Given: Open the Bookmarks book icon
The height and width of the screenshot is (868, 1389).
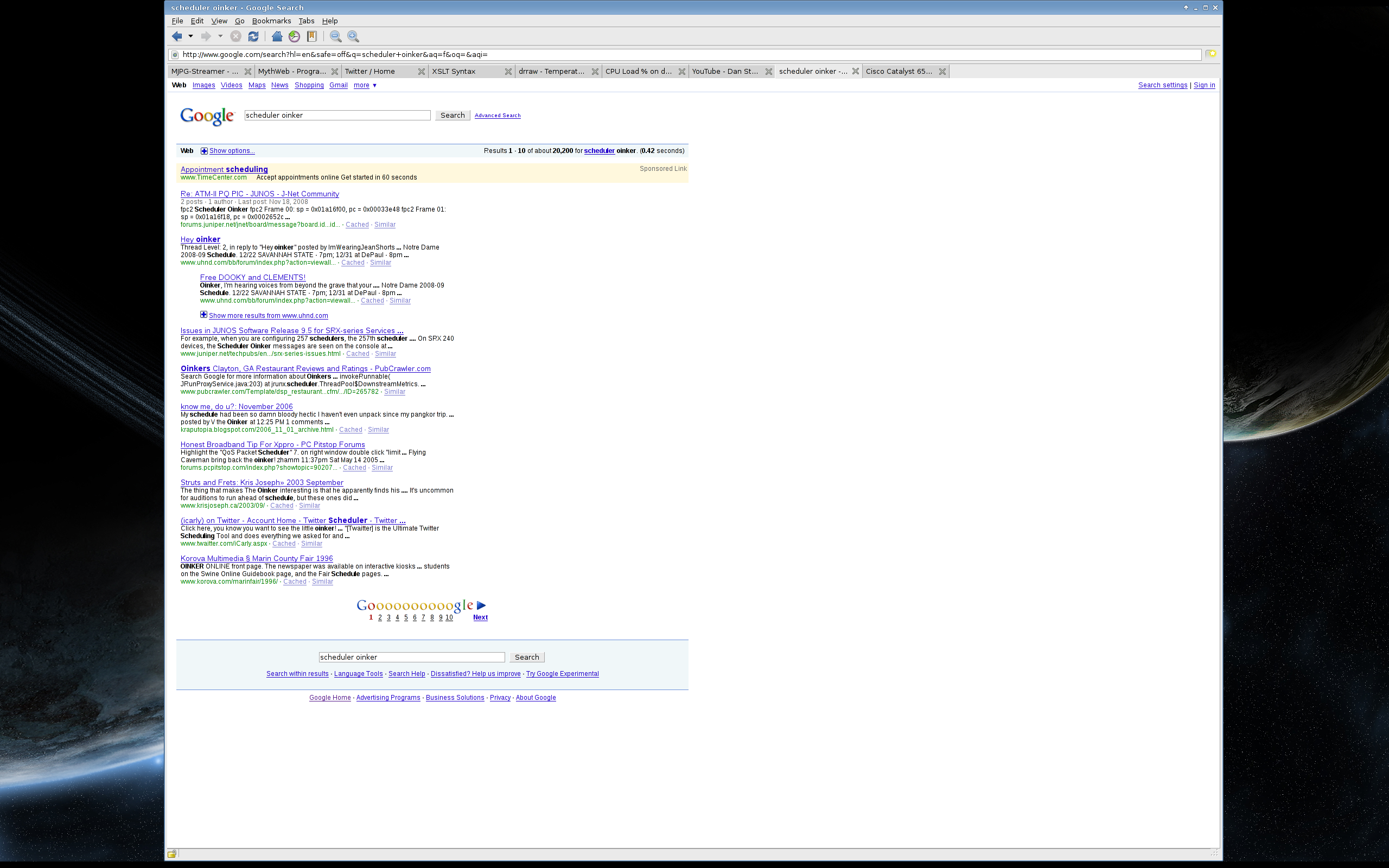Looking at the screenshot, I should [311, 36].
